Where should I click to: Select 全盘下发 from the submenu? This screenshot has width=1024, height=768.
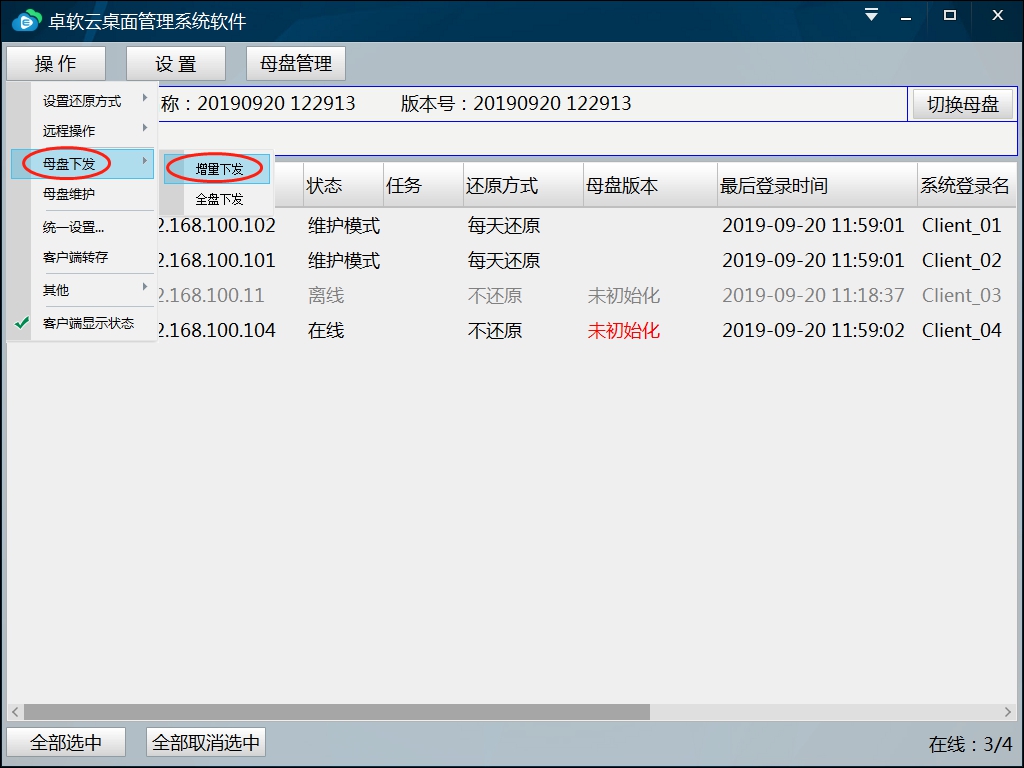click(x=219, y=199)
